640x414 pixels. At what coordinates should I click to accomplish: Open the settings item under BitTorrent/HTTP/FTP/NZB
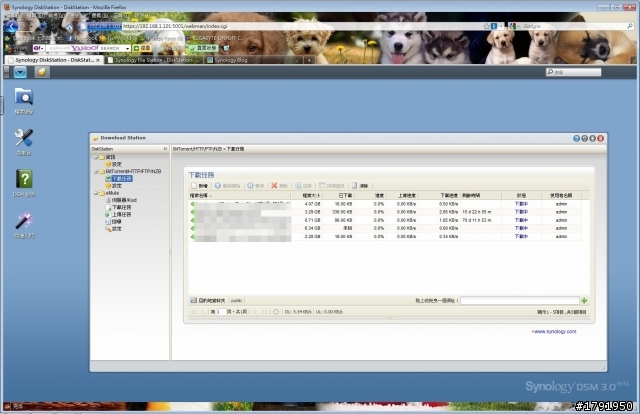(113, 186)
